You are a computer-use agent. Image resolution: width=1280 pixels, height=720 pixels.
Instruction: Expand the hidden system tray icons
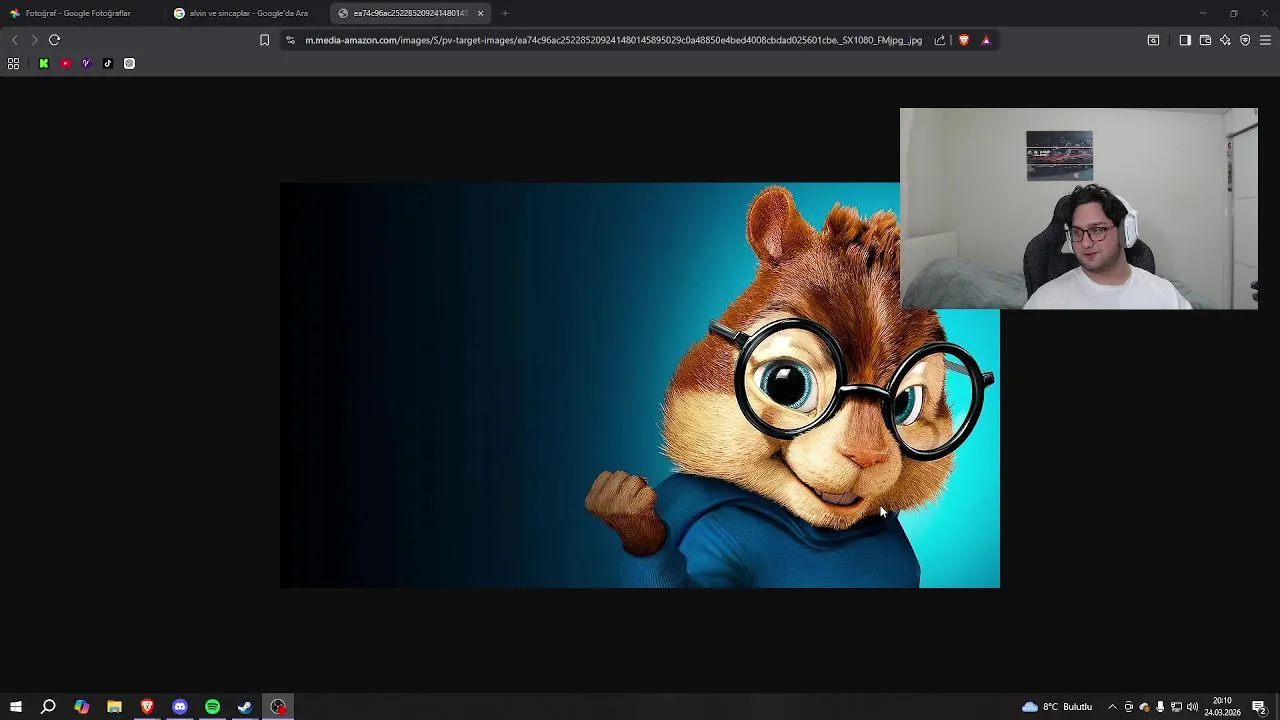[1112, 707]
